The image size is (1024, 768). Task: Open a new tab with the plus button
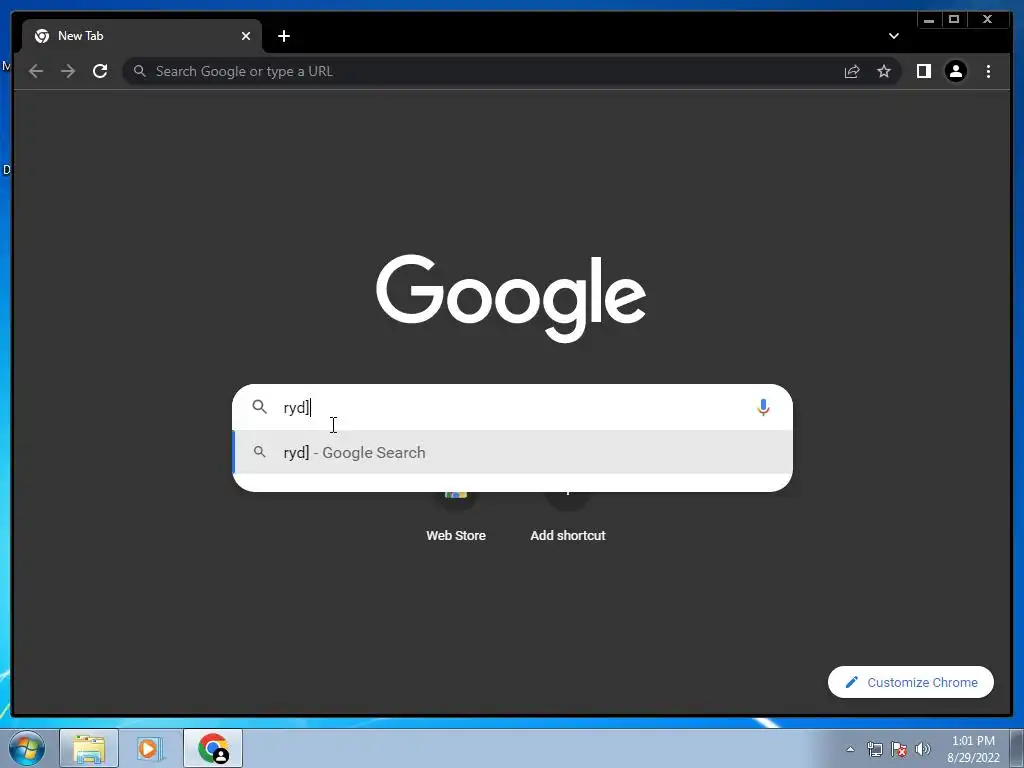click(x=283, y=36)
